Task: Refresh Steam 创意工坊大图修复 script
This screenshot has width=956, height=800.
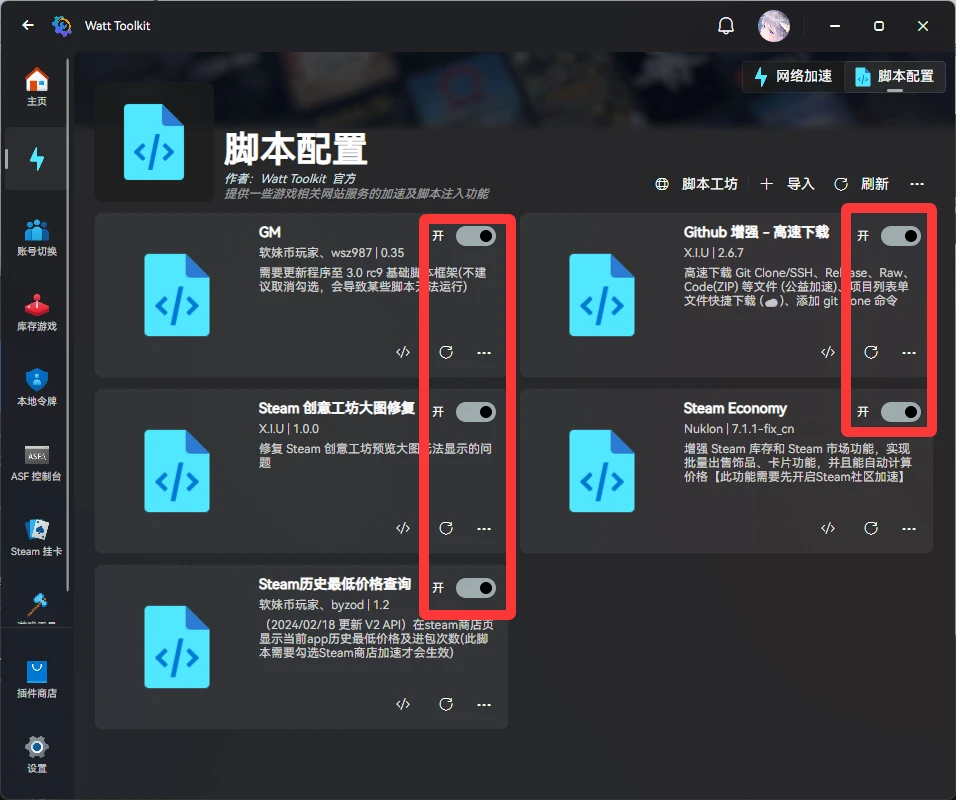Action: click(x=446, y=528)
